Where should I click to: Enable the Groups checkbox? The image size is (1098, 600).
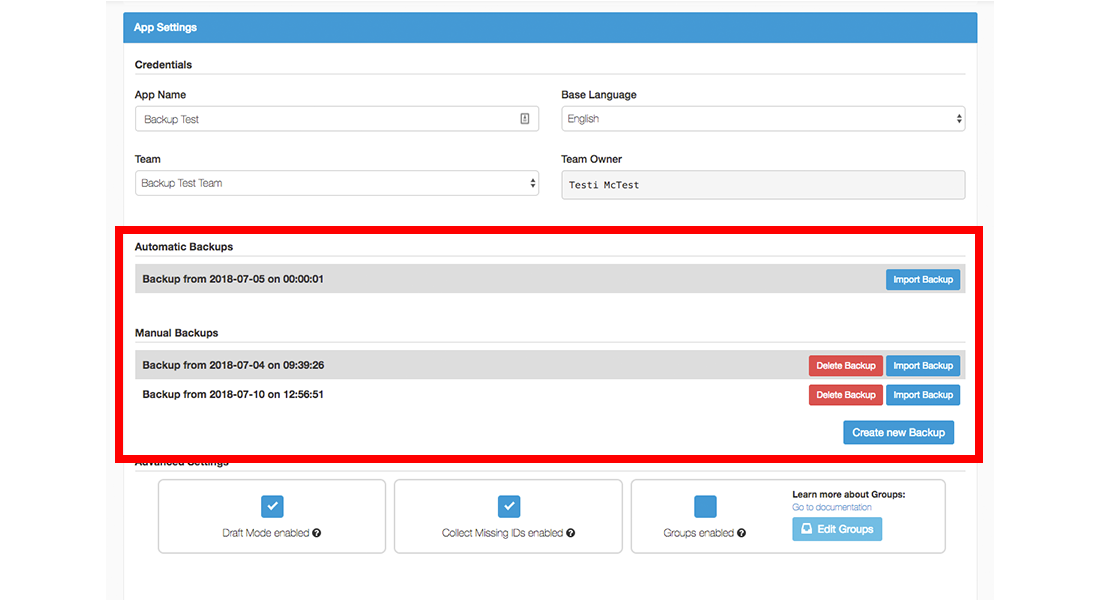pyautogui.click(x=705, y=506)
